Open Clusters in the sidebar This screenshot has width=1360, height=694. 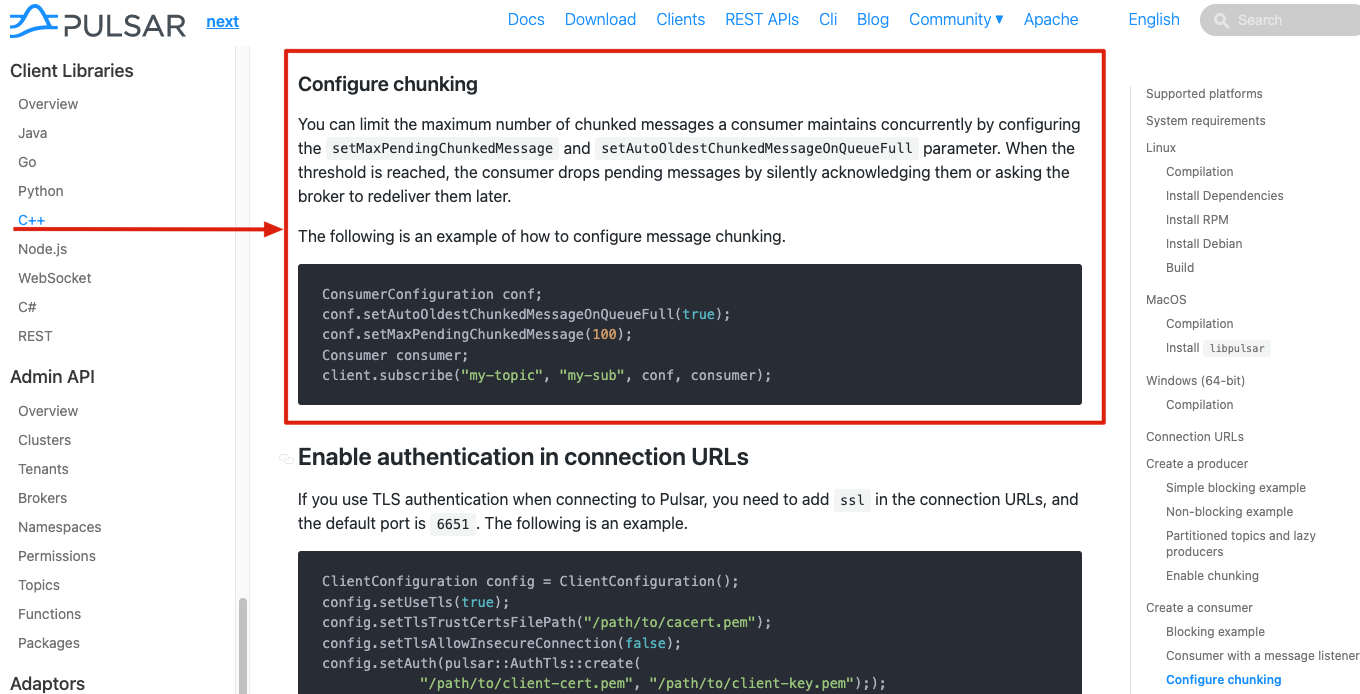coord(45,440)
